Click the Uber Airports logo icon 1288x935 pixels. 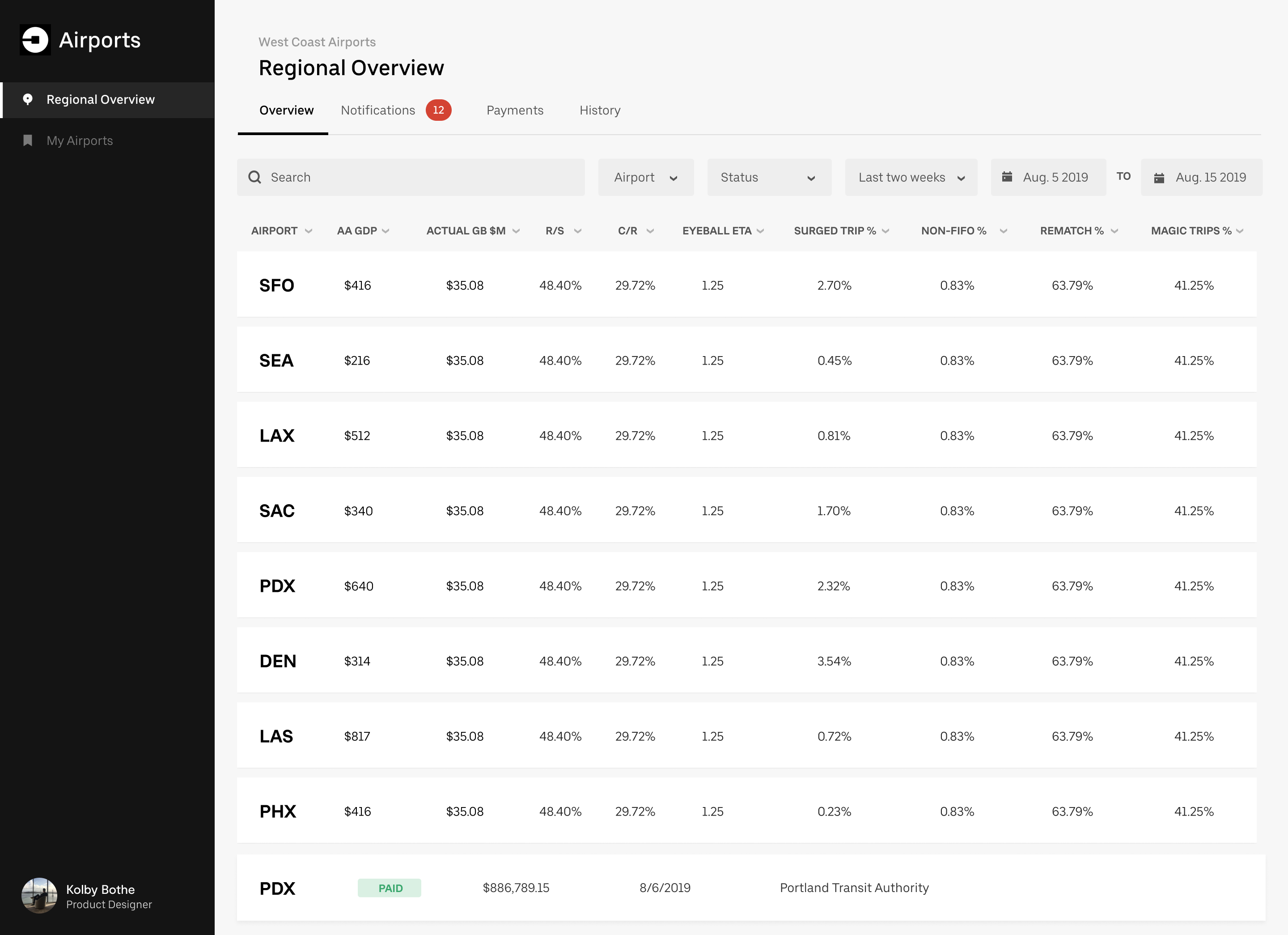(x=35, y=40)
